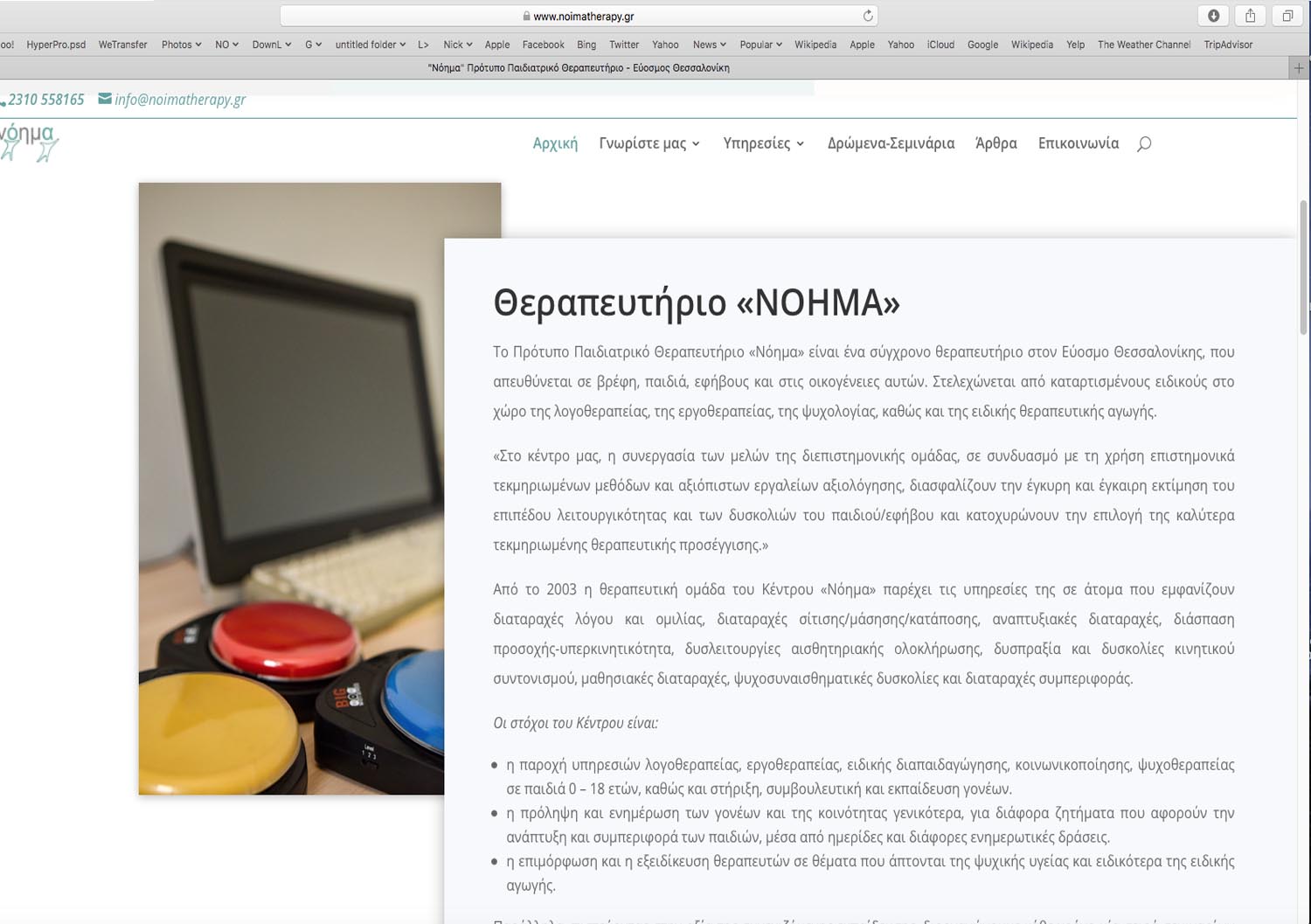Show all tabs overview icon
Viewport: 1311px width, 924px height.
pyautogui.click(x=1287, y=16)
